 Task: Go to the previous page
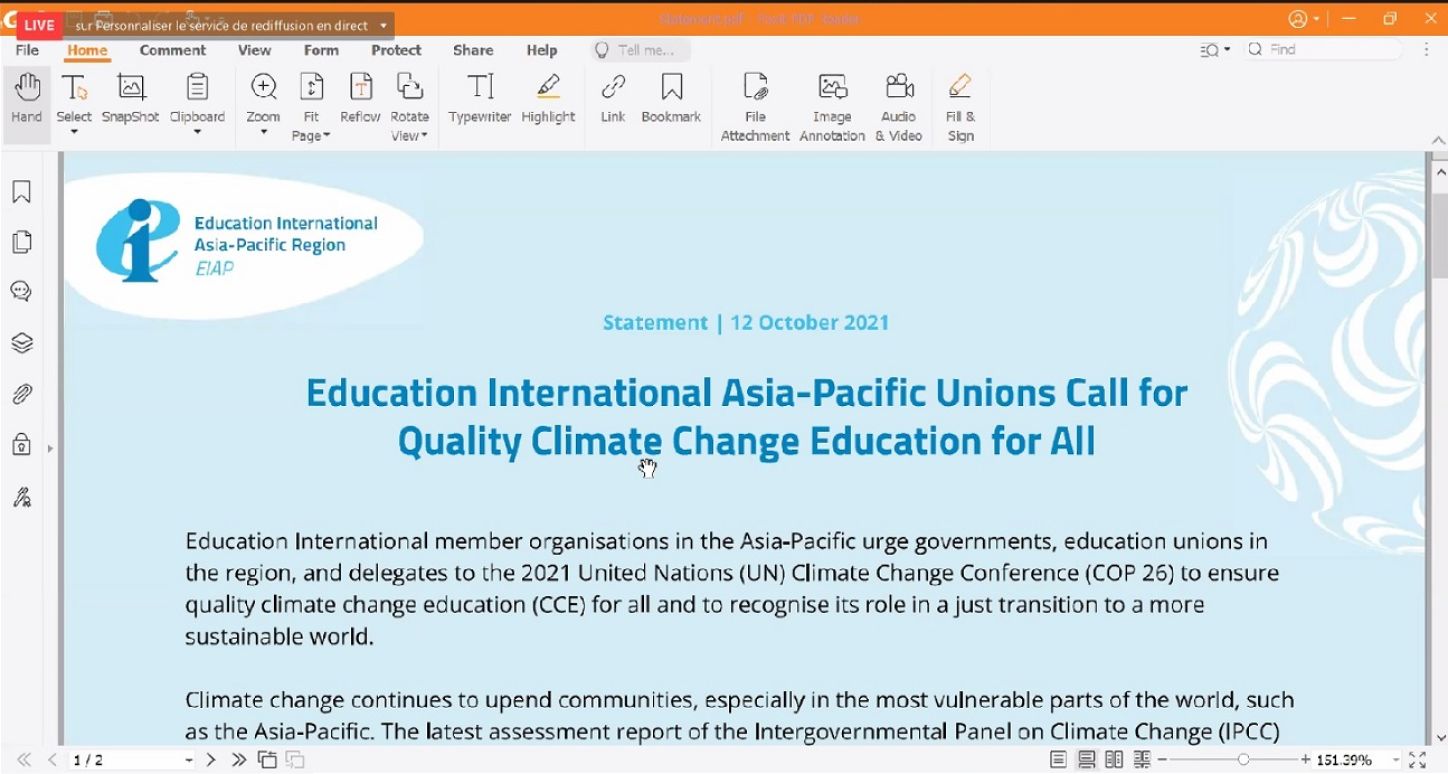[x=52, y=760]
